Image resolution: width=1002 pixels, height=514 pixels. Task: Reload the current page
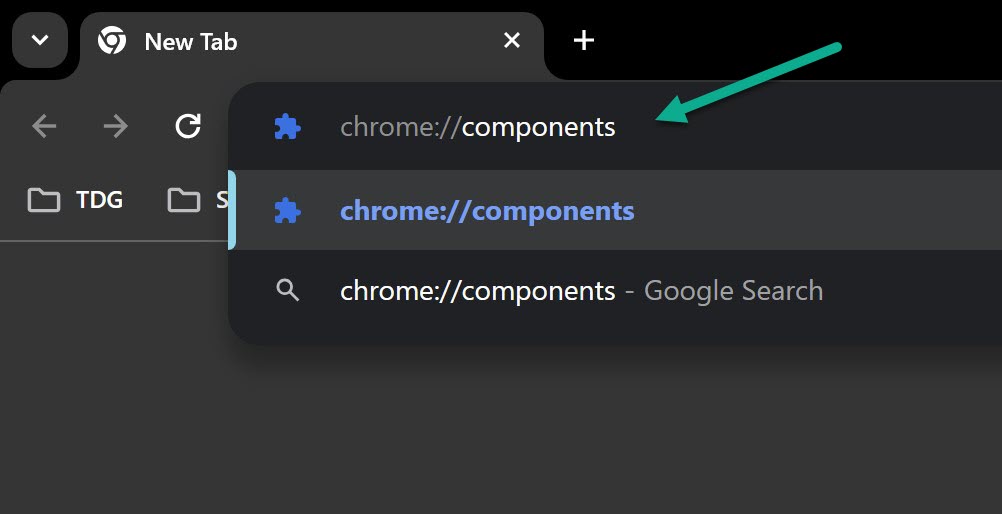tap(188, 126)
